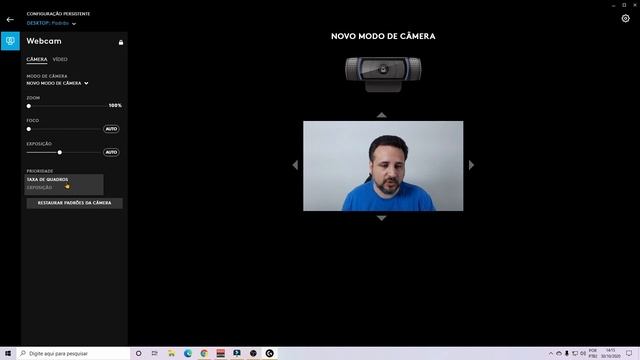Open Logitech G HUB on taskbar

click(269, 353)
